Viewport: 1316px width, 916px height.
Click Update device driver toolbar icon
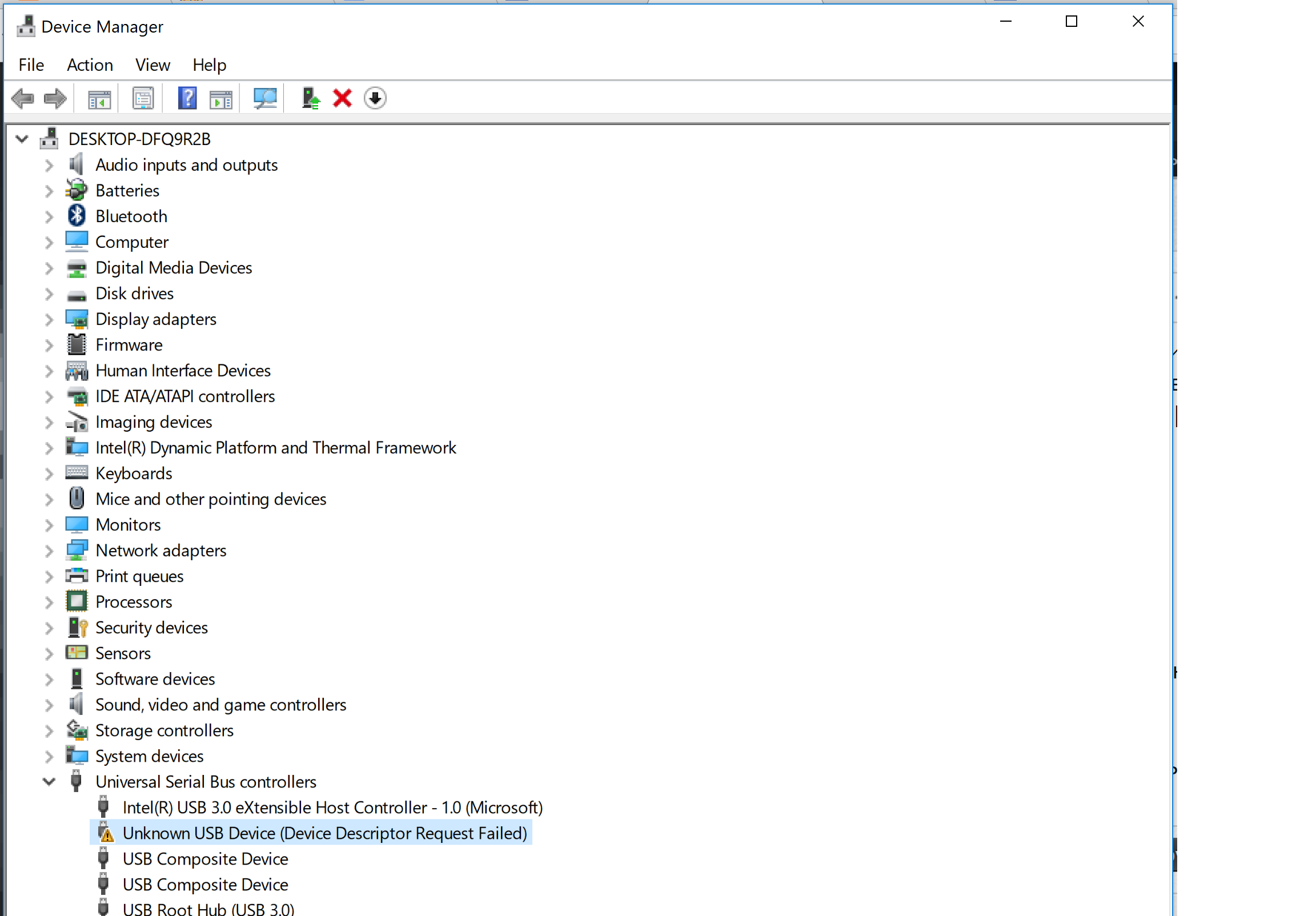click(x=310, y=99)
